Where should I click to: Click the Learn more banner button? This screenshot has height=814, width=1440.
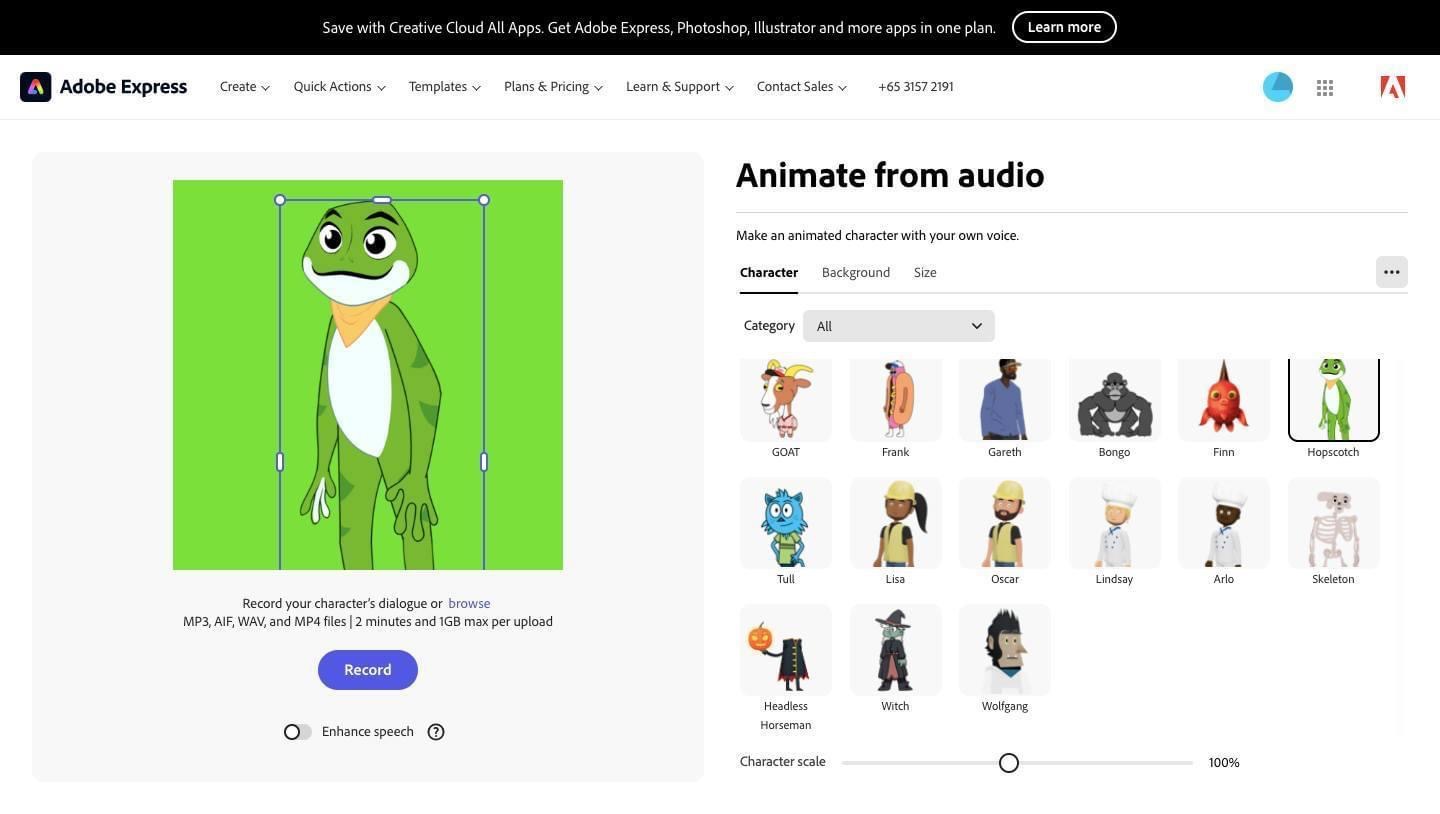click(x=1064, y=27)
